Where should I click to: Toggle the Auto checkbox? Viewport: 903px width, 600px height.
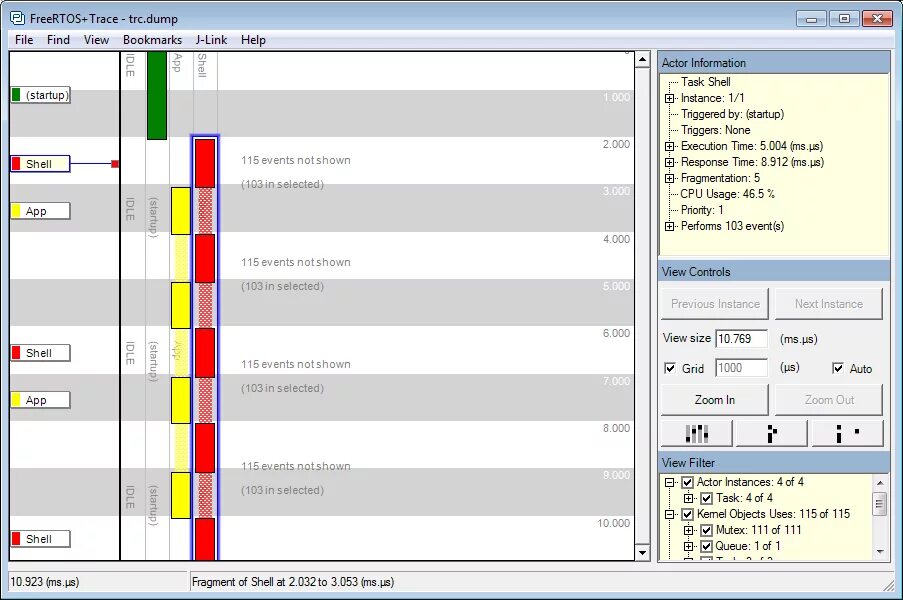point(838,369)
